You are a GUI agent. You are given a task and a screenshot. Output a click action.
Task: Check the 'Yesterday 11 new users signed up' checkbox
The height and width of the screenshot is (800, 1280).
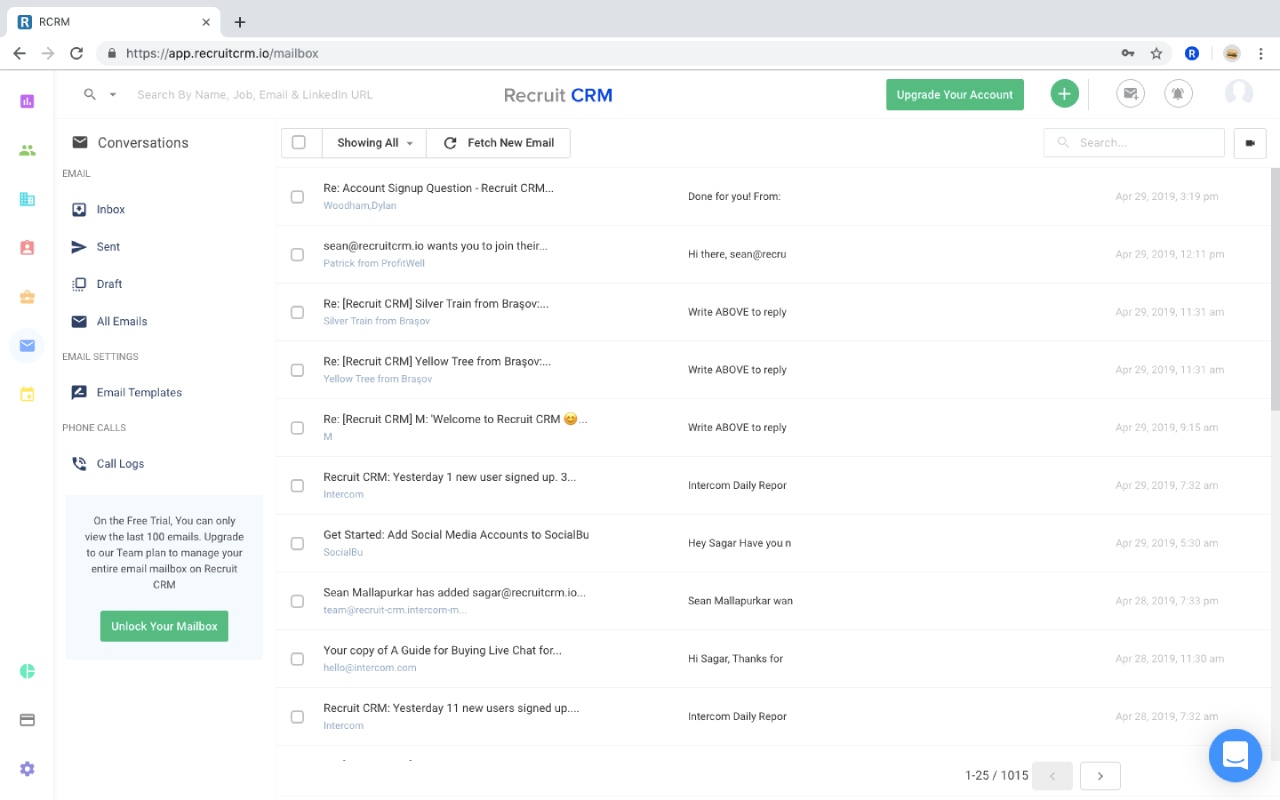pos(297,717)
